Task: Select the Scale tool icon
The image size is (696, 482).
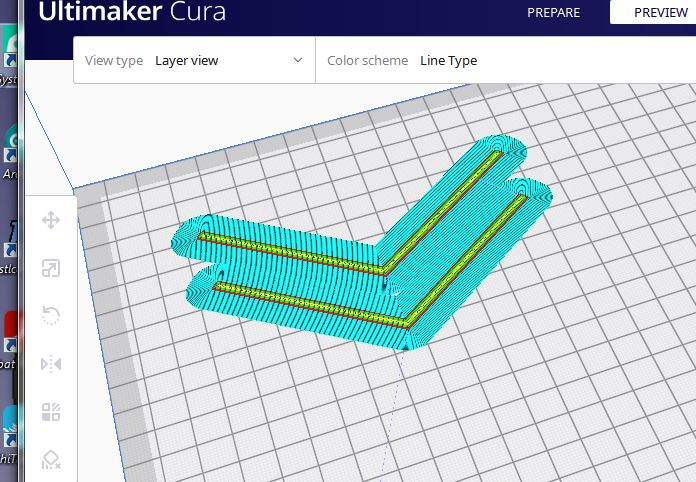Action: [x=51, y=268]
